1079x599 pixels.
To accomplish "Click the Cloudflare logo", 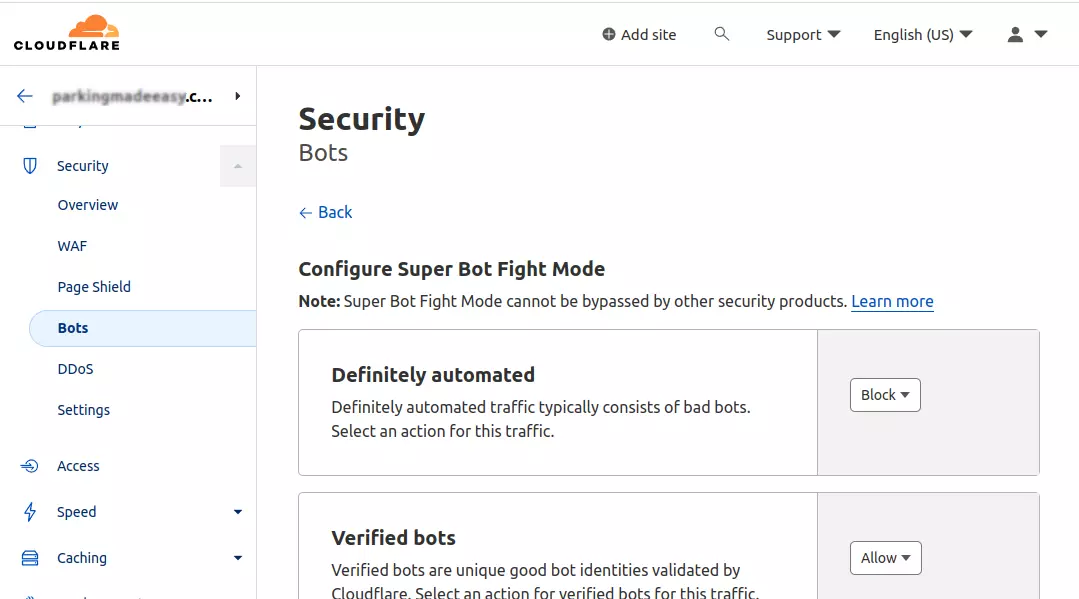I will pos(67,32).
